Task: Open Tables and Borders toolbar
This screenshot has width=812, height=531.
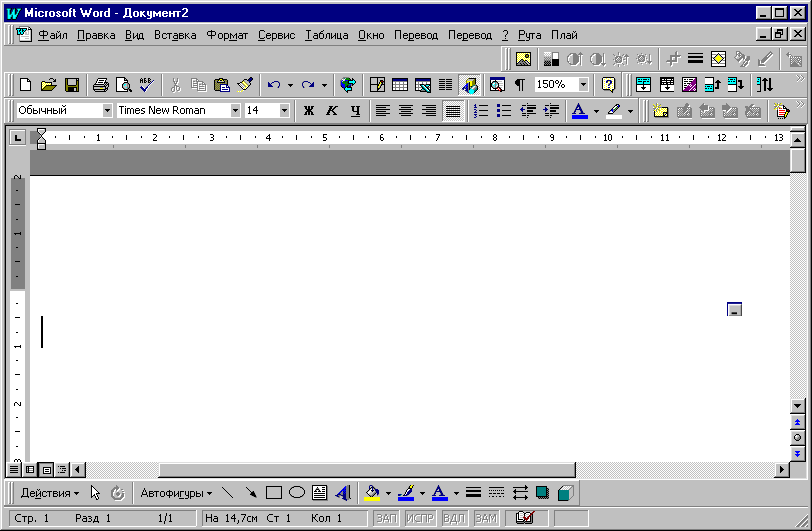Action: 377,84
